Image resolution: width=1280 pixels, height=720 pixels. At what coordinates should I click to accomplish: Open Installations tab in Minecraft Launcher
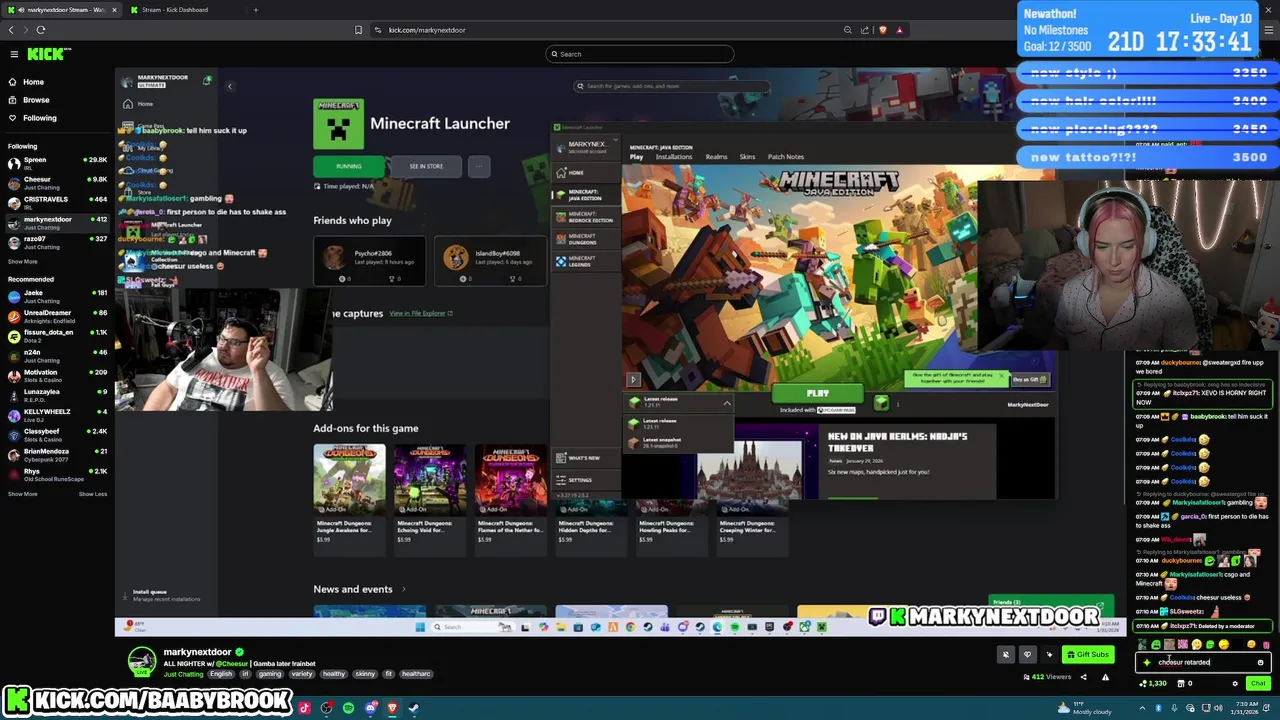click(x=673, y=157)
